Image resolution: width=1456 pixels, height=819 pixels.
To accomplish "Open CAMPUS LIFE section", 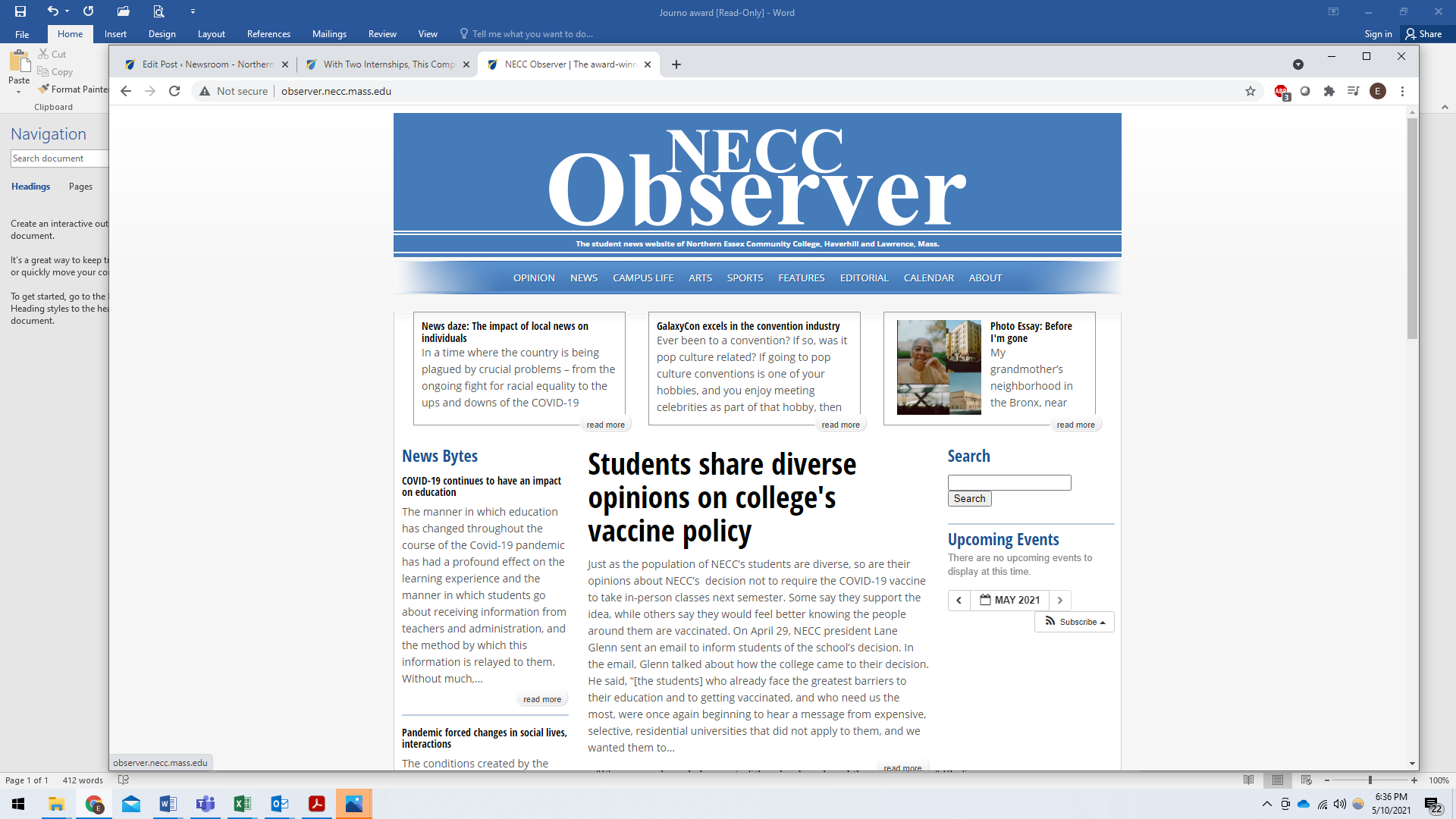I will 643,278.
